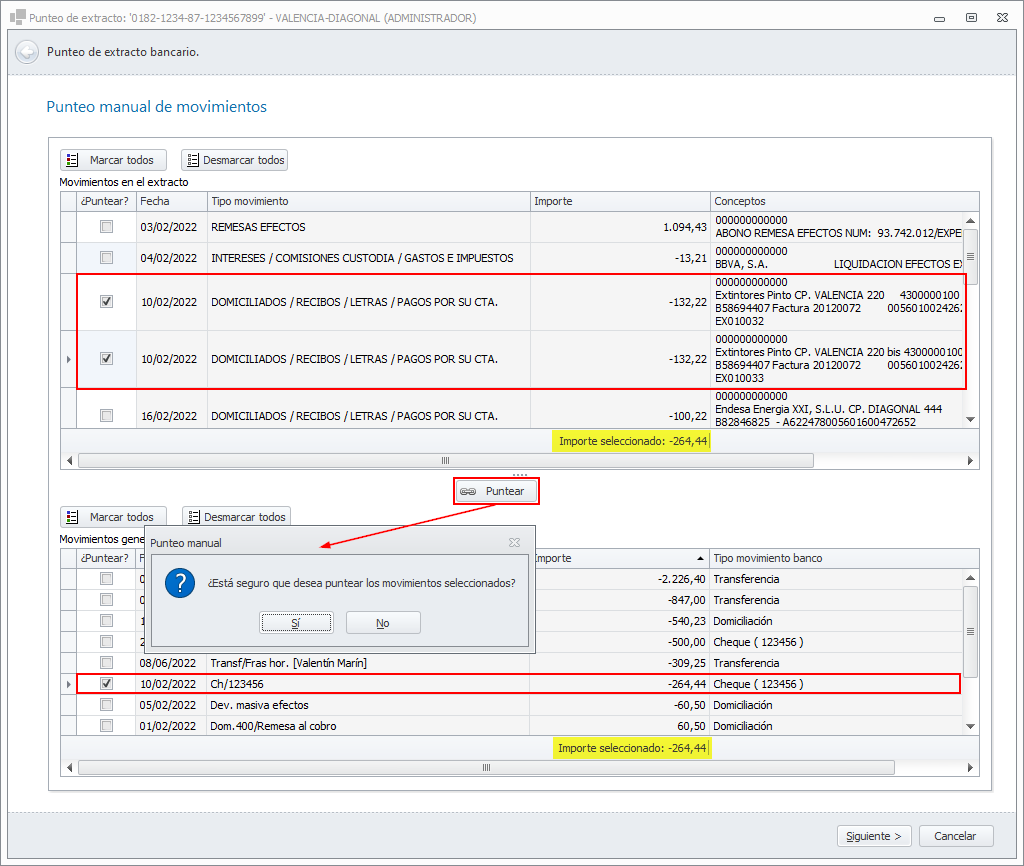
Task: Click the Puntear link button
Action: pos(495,491)
